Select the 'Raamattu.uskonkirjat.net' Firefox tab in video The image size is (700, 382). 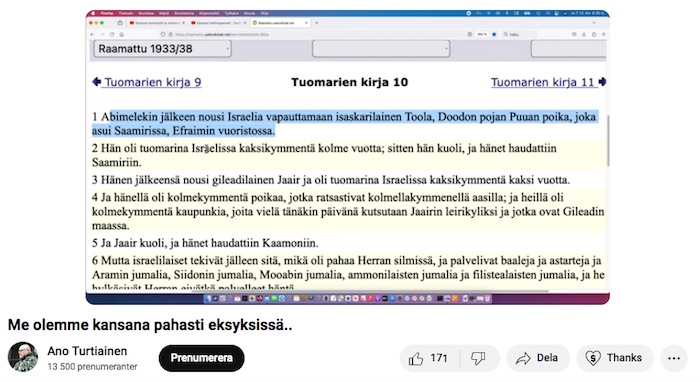click(280, 22)
